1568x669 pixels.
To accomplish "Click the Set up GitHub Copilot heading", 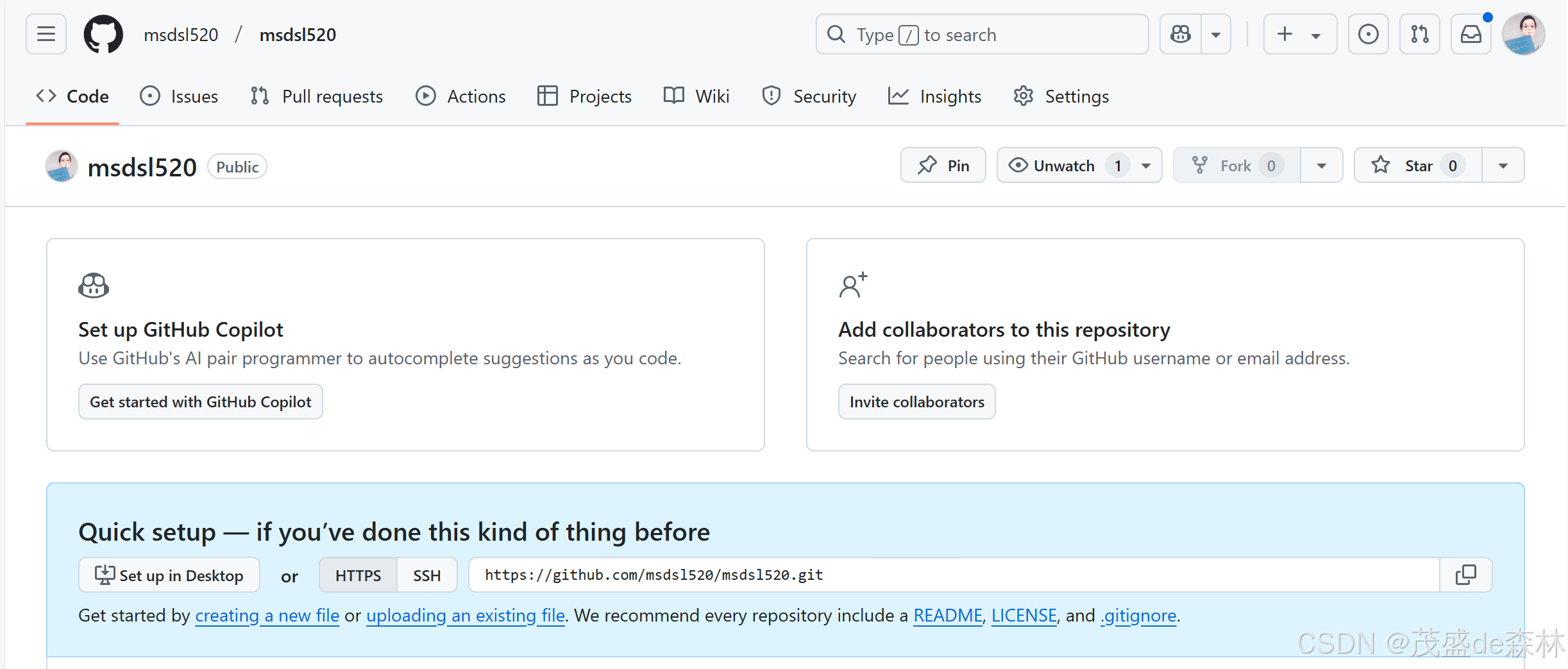I will point(181,329).
